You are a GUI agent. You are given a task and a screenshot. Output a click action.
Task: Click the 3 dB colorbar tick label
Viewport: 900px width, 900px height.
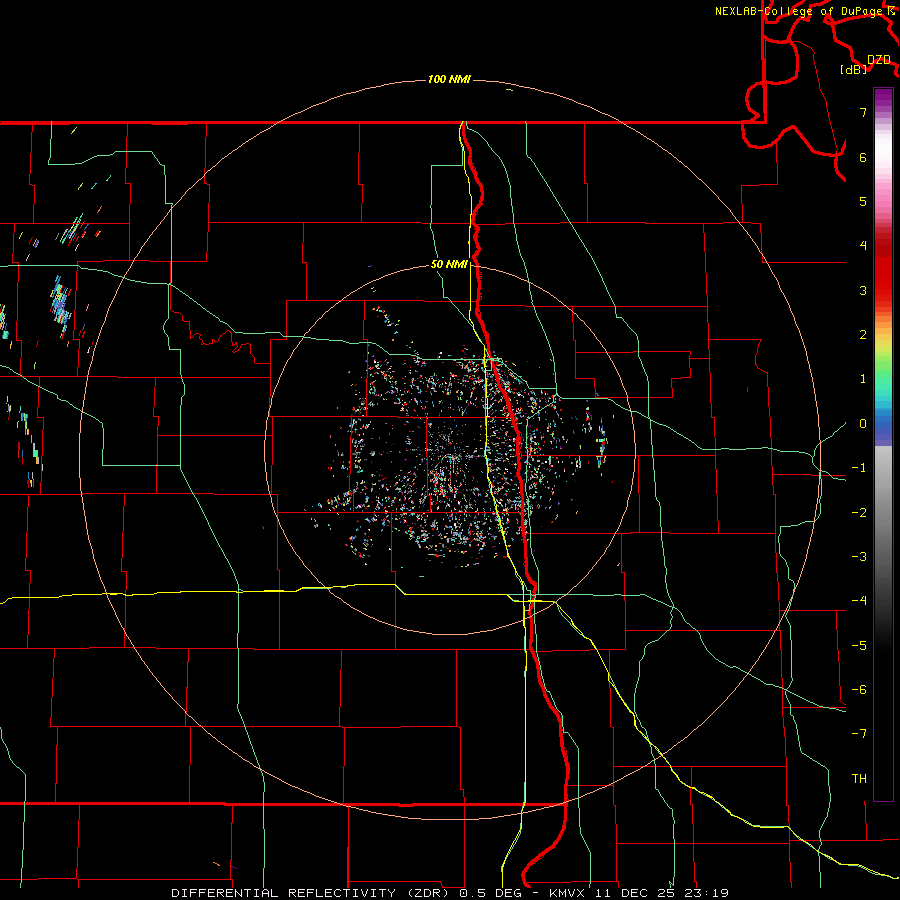click(863, 290)
